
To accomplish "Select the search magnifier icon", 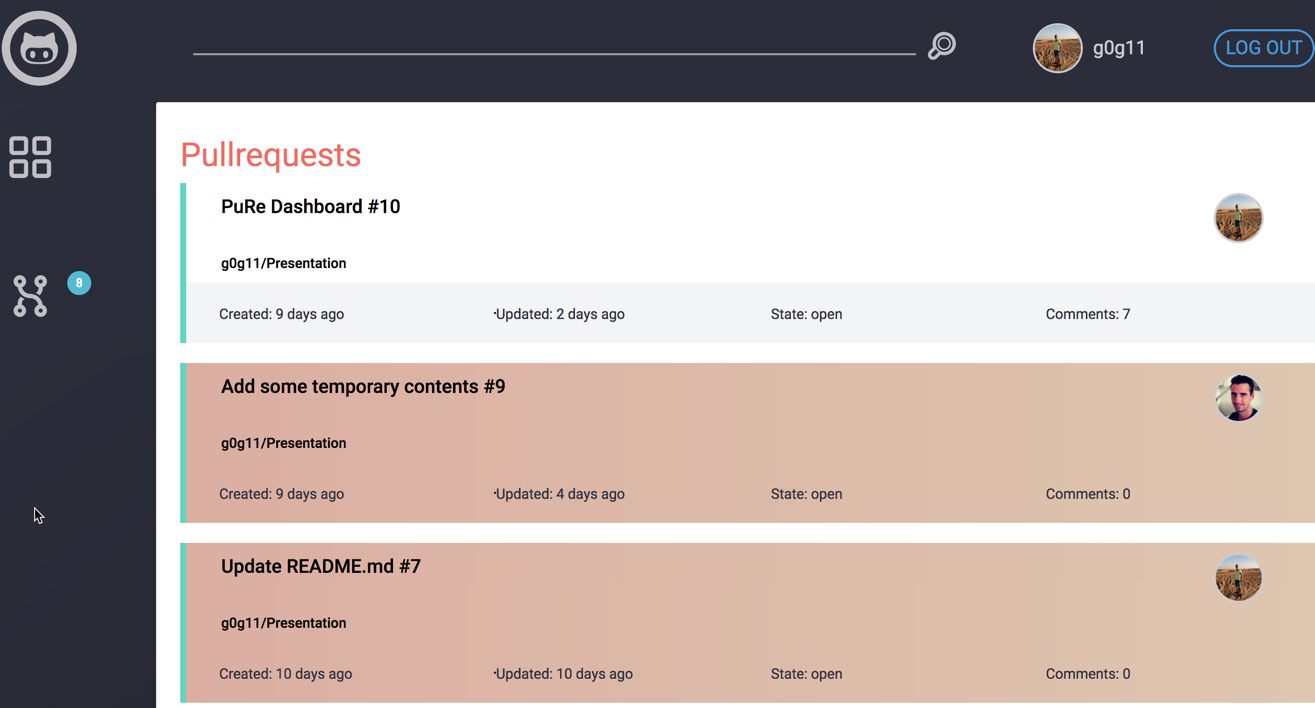I will tap(941, 46).
